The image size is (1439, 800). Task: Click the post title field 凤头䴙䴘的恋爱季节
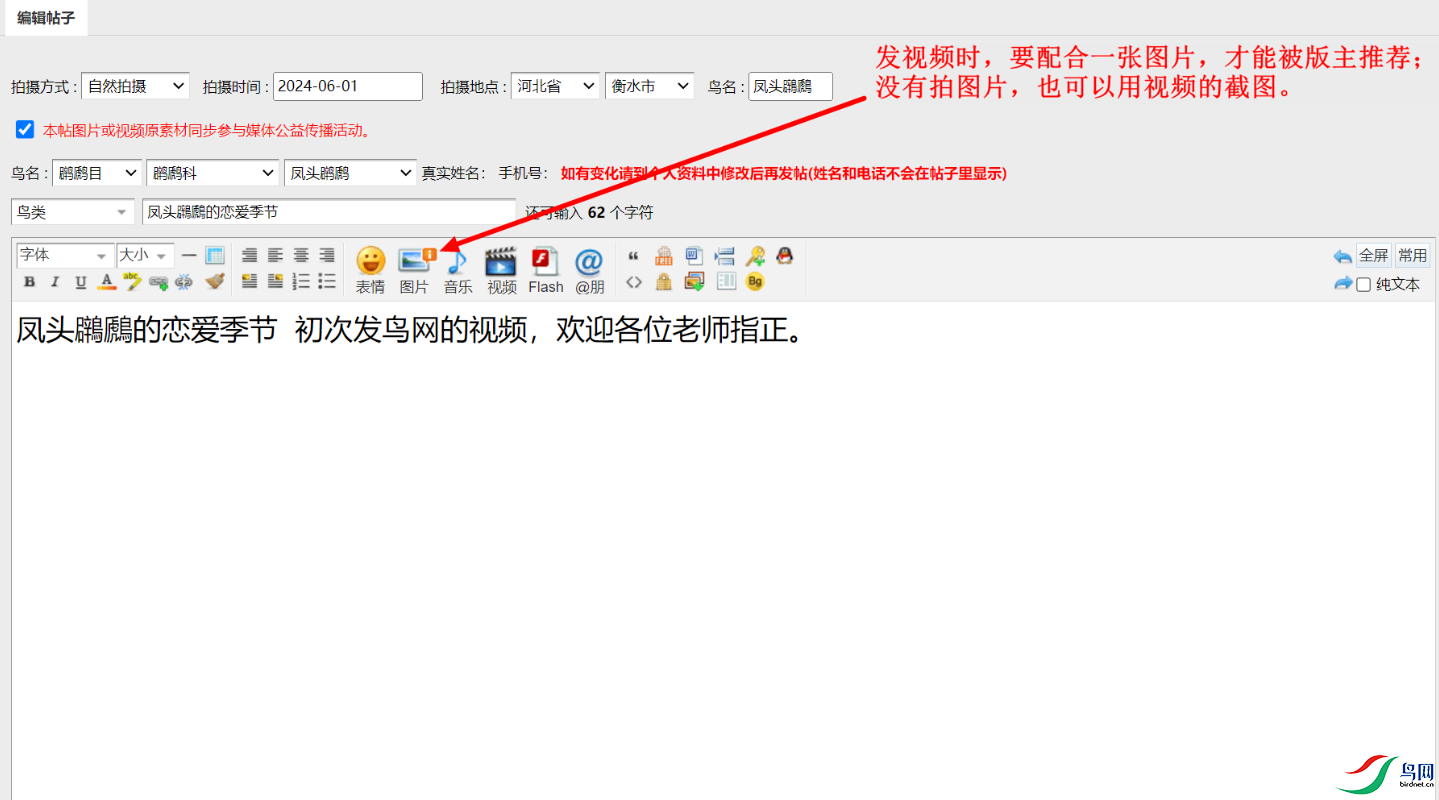coord(329,212)
